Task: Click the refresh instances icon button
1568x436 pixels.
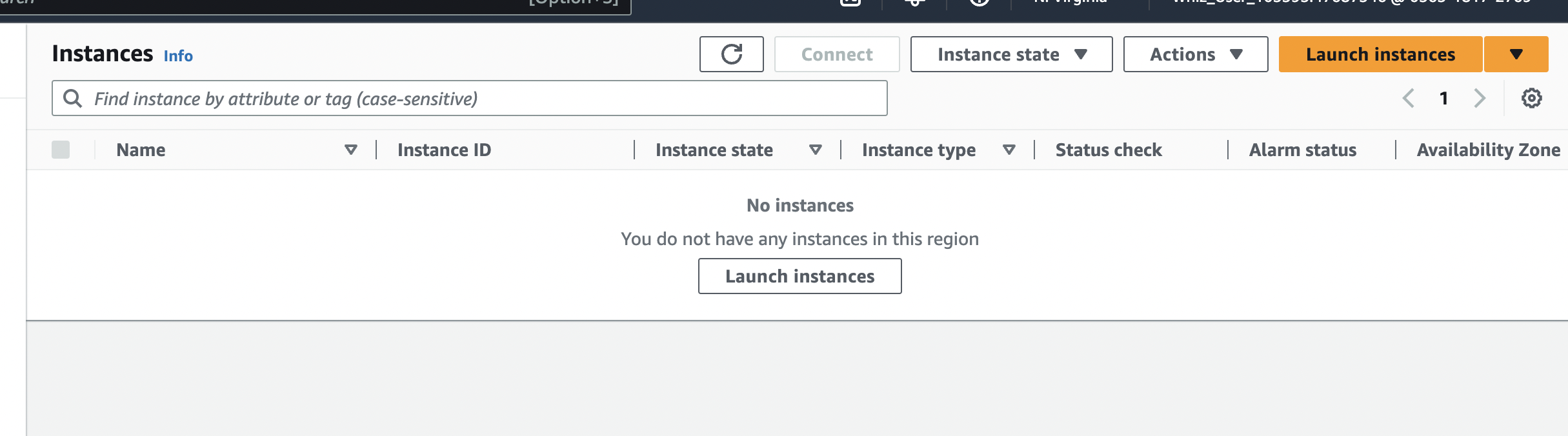Action: coord(731,54)
